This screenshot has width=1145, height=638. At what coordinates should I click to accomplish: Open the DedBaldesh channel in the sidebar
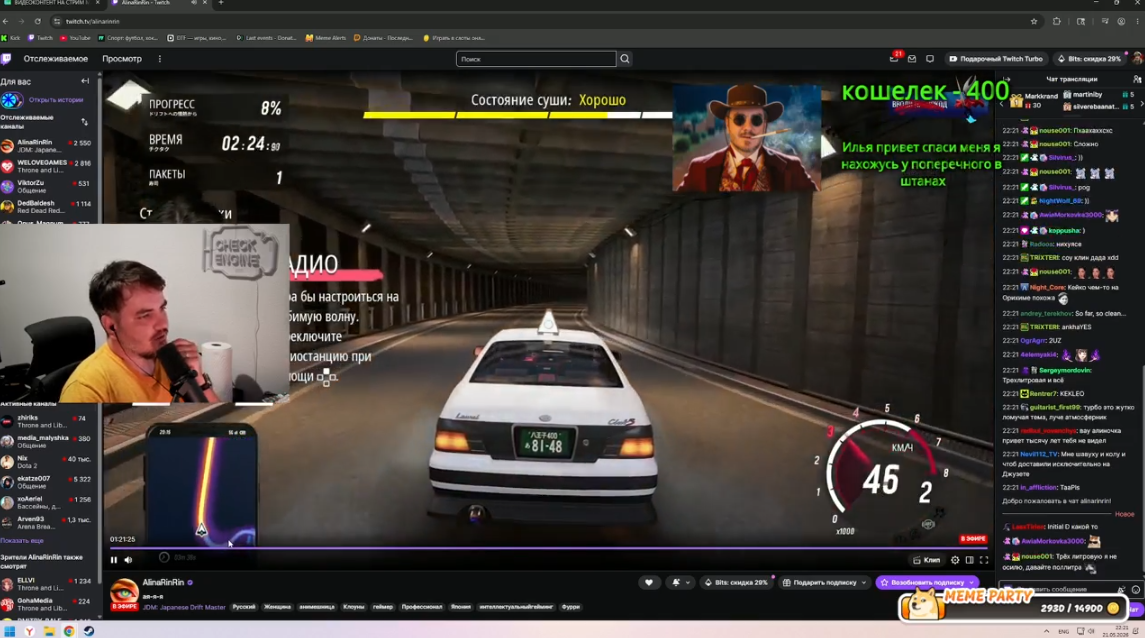coord(48,207)
